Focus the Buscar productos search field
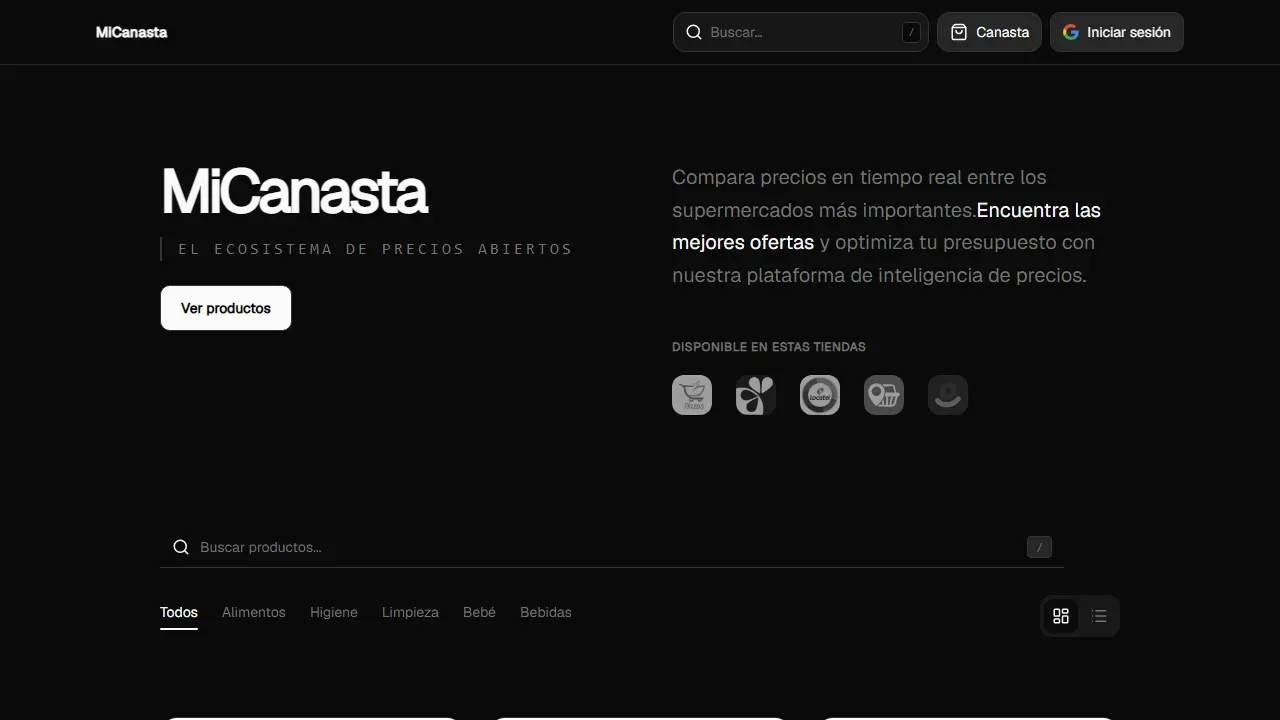Viewport: 1280px width, 720px height. click(612, 547)
